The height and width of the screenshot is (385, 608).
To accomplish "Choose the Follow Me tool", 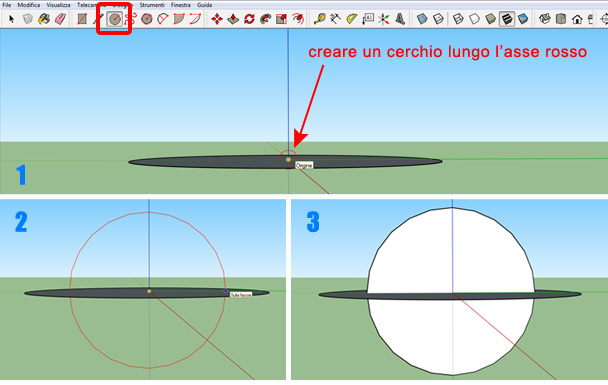I will point(265,19).
